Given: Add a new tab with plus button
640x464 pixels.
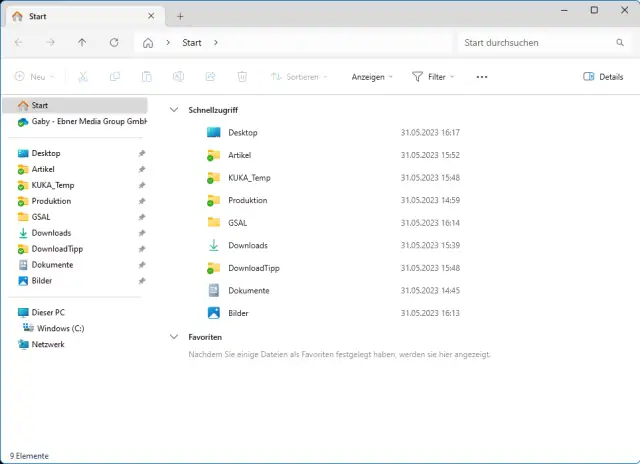Looking at the screenshot, I should click(x=180, y=16).
